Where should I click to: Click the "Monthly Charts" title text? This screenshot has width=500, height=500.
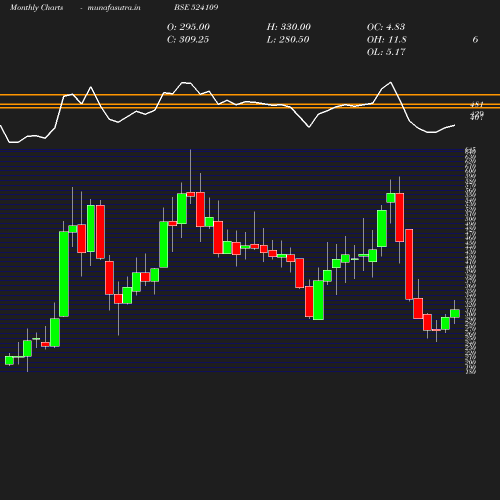[36, 7]
